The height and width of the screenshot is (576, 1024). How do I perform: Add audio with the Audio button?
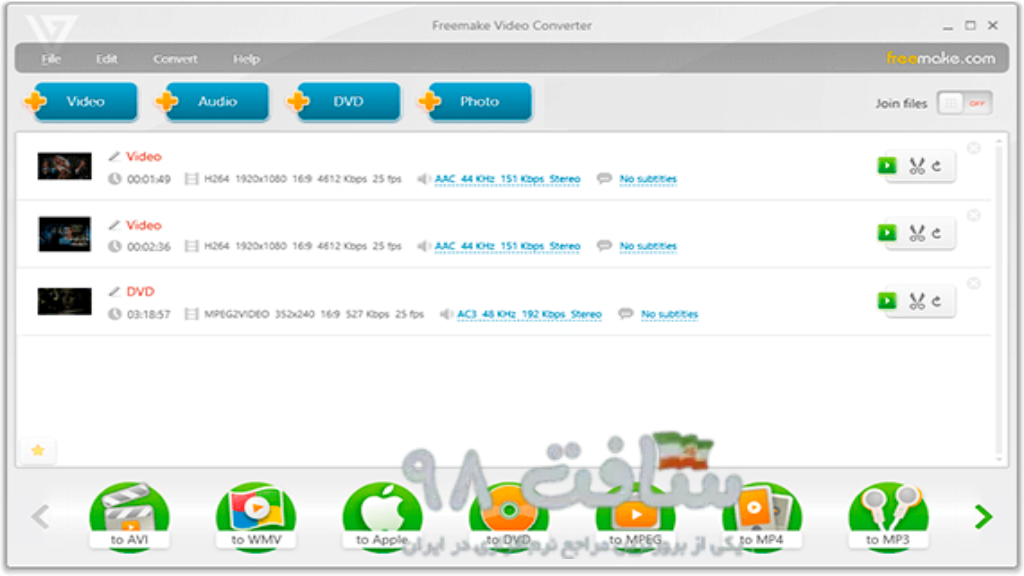(x=212, y=102)
